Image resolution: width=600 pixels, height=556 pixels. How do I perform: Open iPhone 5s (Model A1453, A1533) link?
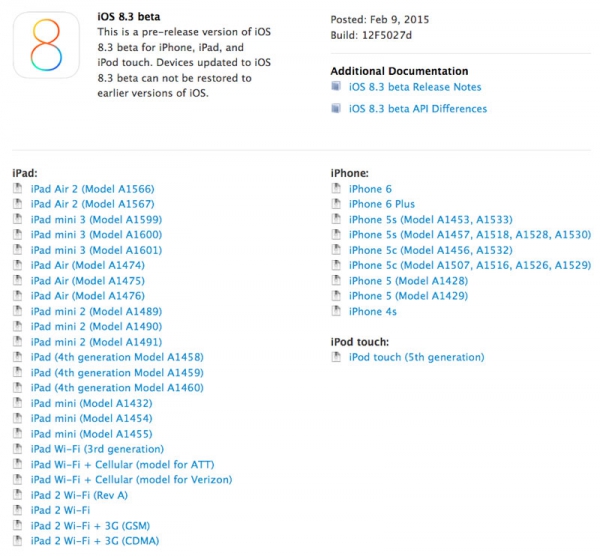[x=430, y=220]
